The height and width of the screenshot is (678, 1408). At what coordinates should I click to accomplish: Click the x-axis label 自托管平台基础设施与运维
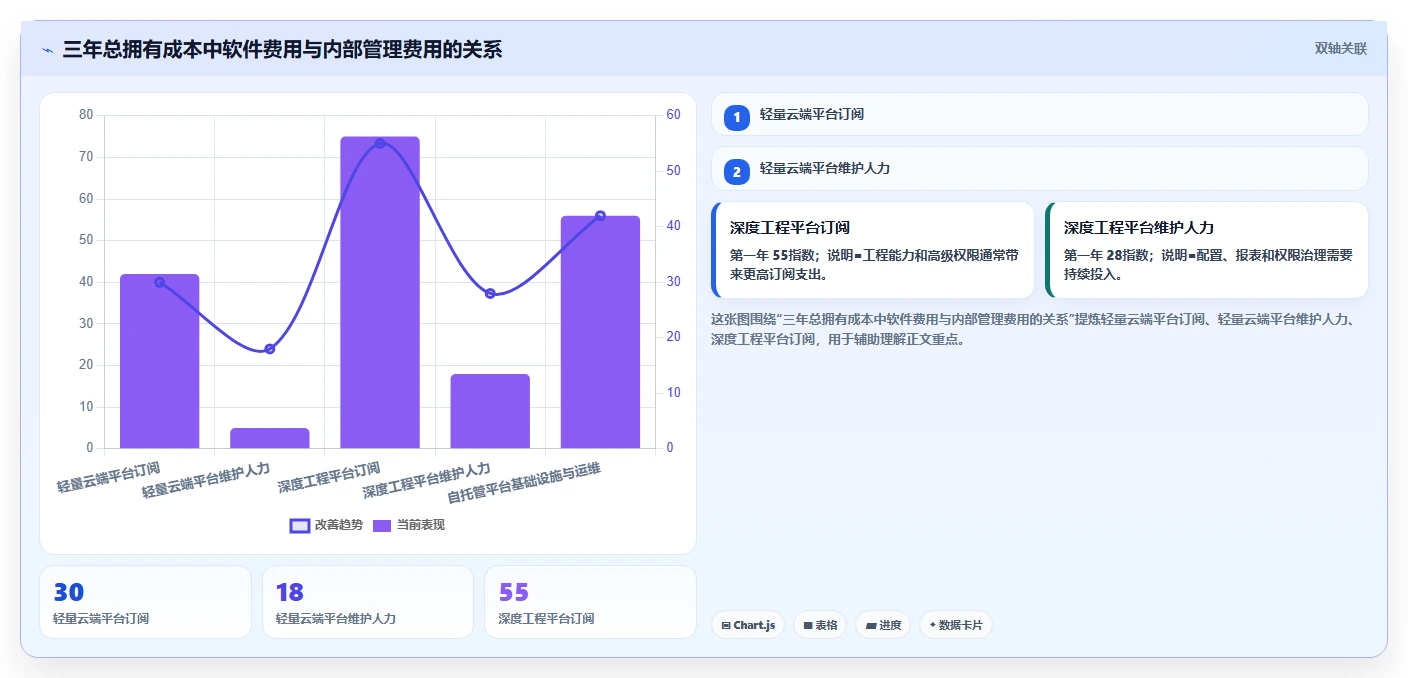(x=524, y=484)
